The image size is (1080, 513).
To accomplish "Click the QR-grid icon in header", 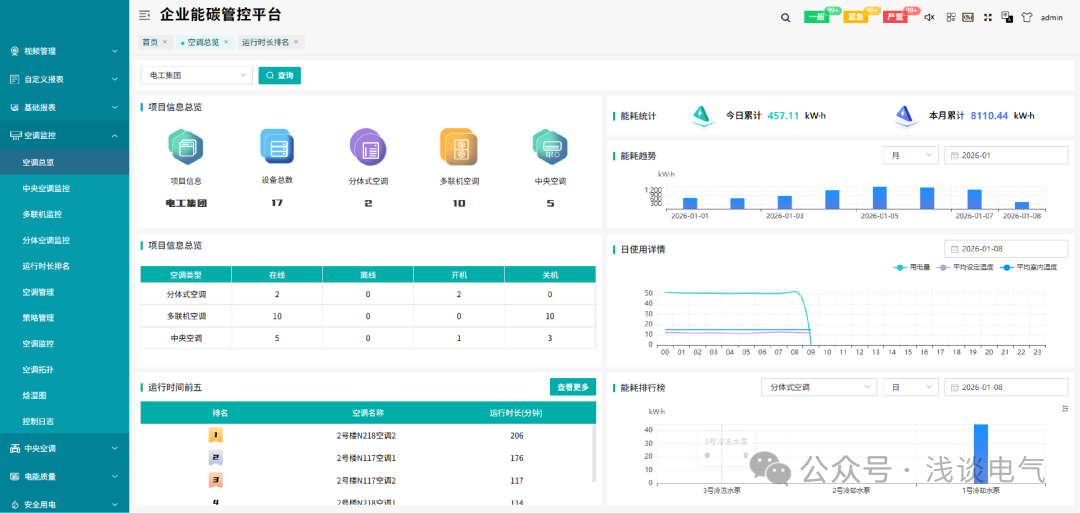I will 951,17.
